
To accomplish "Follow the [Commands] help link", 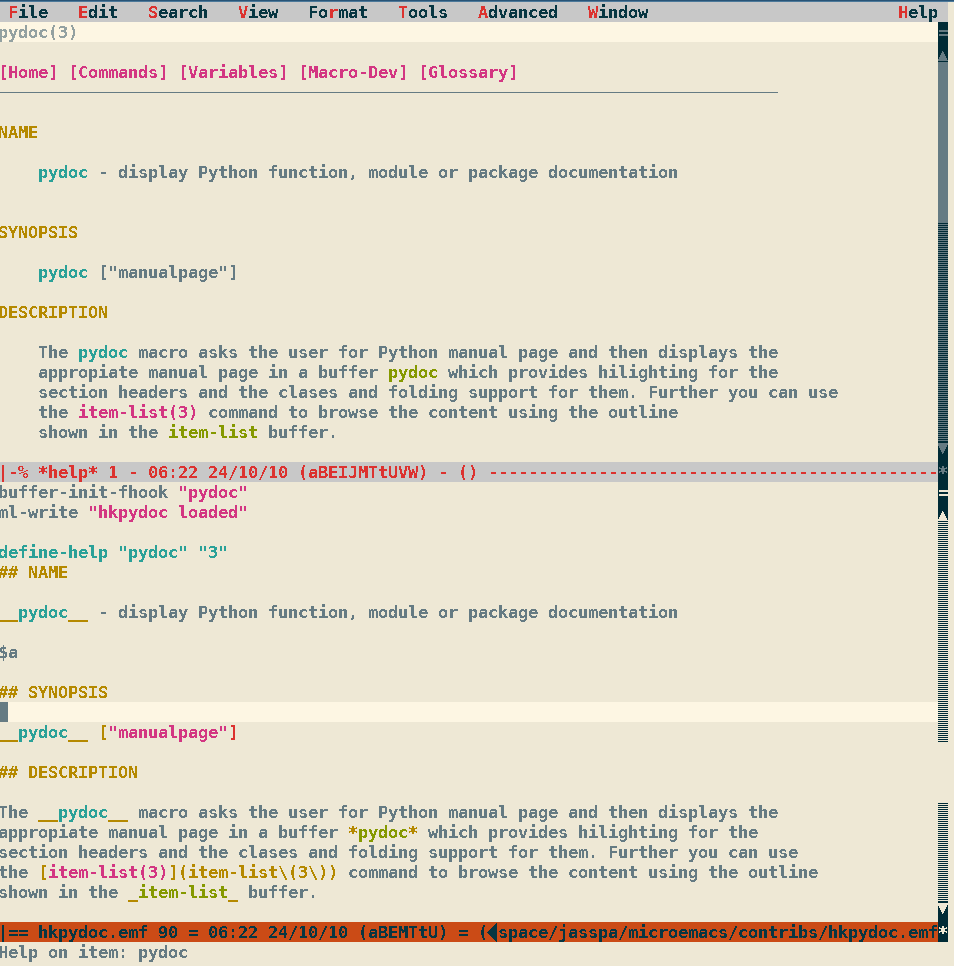I will tap(118, 73).
